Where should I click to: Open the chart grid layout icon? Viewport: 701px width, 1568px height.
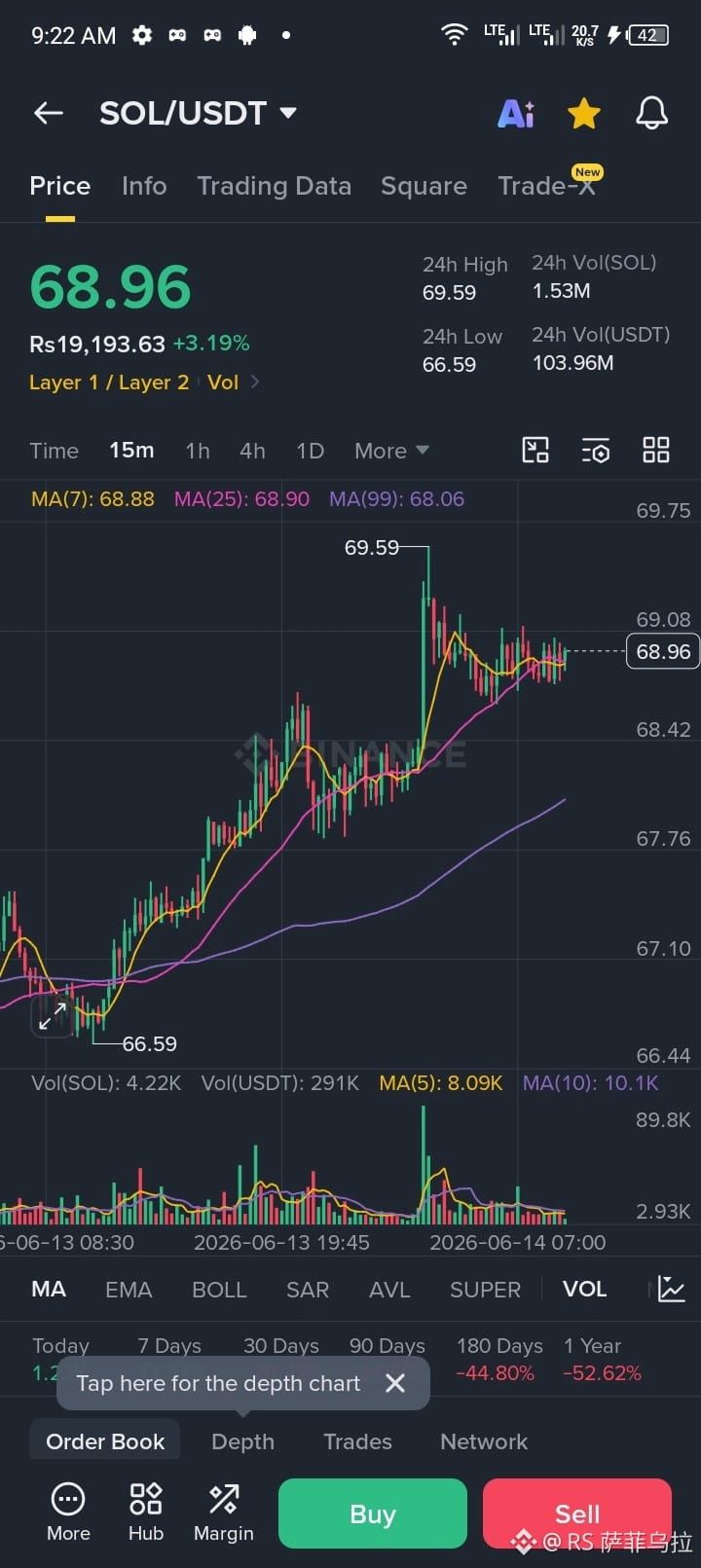coord(656,450)
